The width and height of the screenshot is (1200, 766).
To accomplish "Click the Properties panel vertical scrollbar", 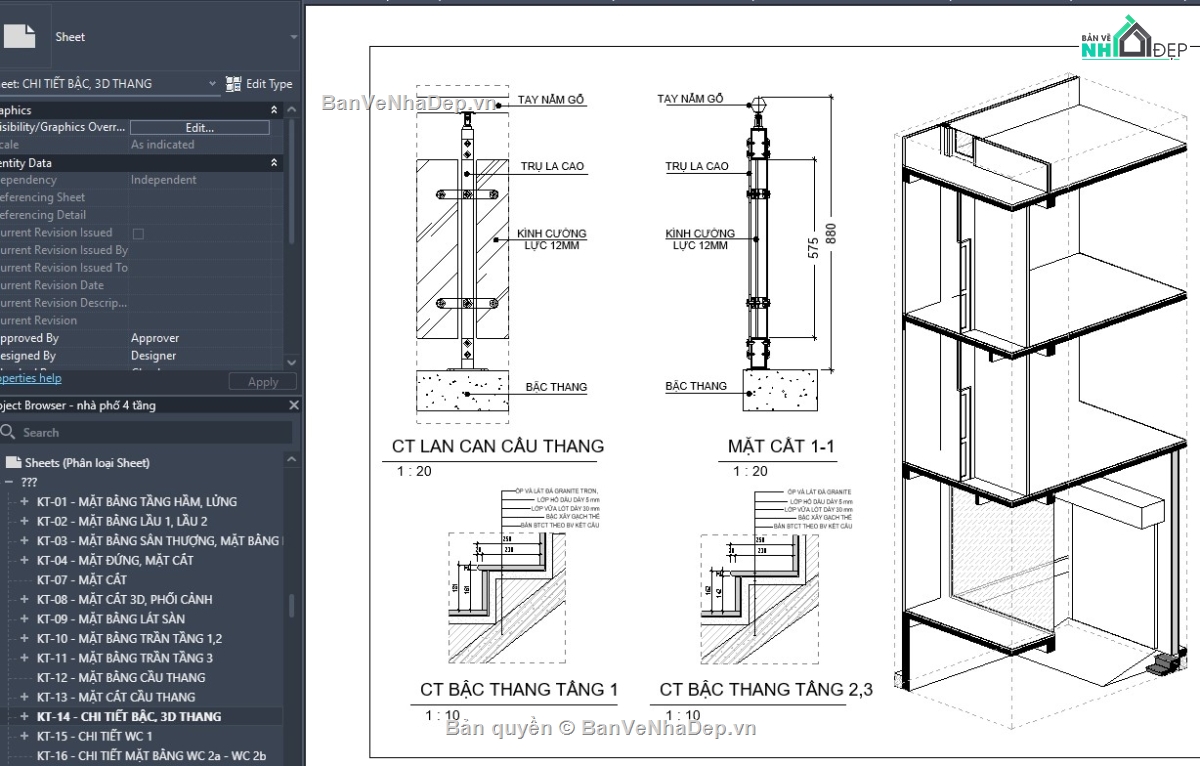I will coord(292,180).
